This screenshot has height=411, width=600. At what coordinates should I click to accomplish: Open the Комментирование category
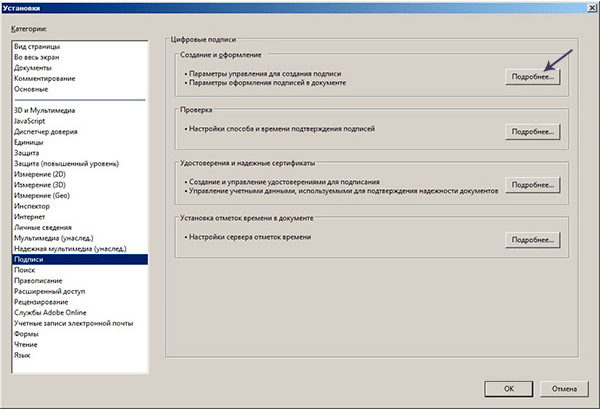pyautogui.click(x=45, y=78)
